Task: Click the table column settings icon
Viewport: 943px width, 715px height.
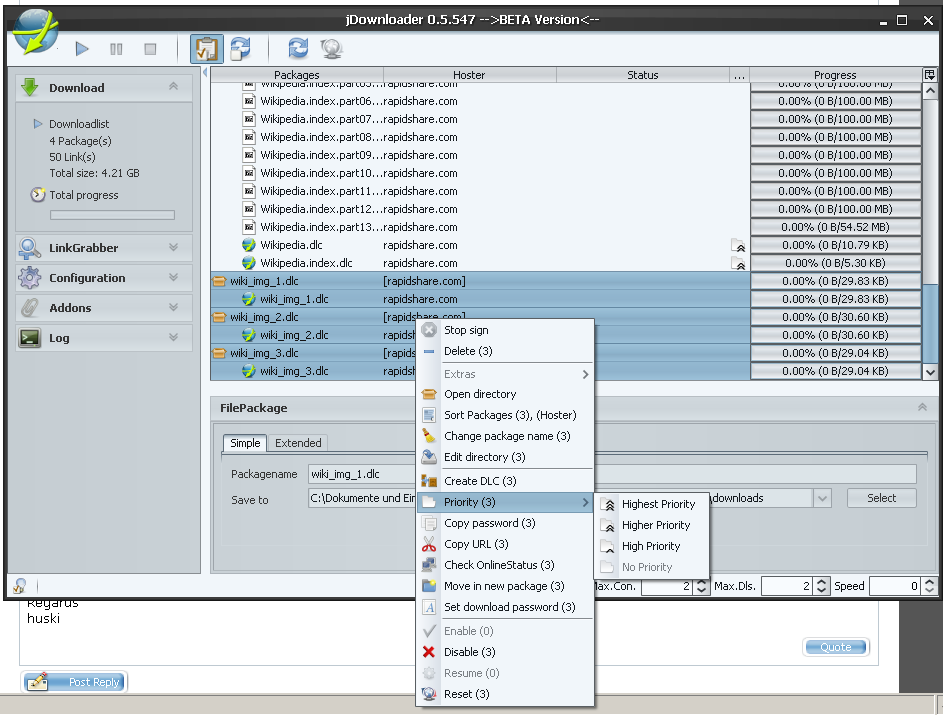Action: (930, 75)
